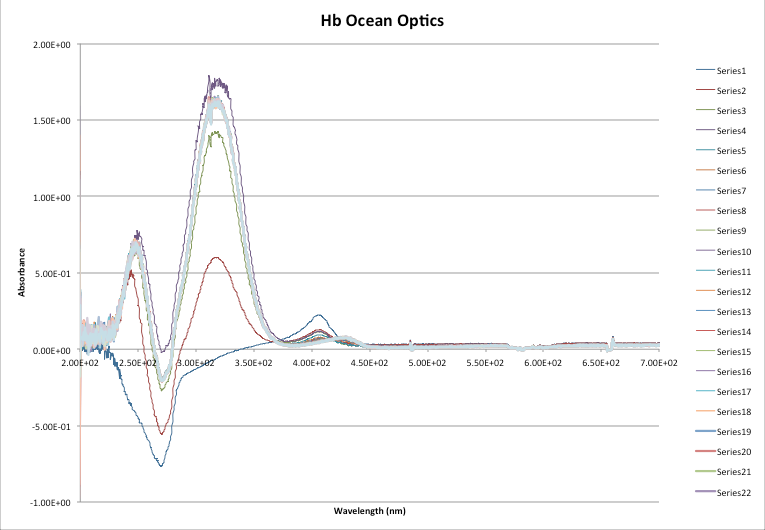Select Series4 in the legend

coord(731,131)
